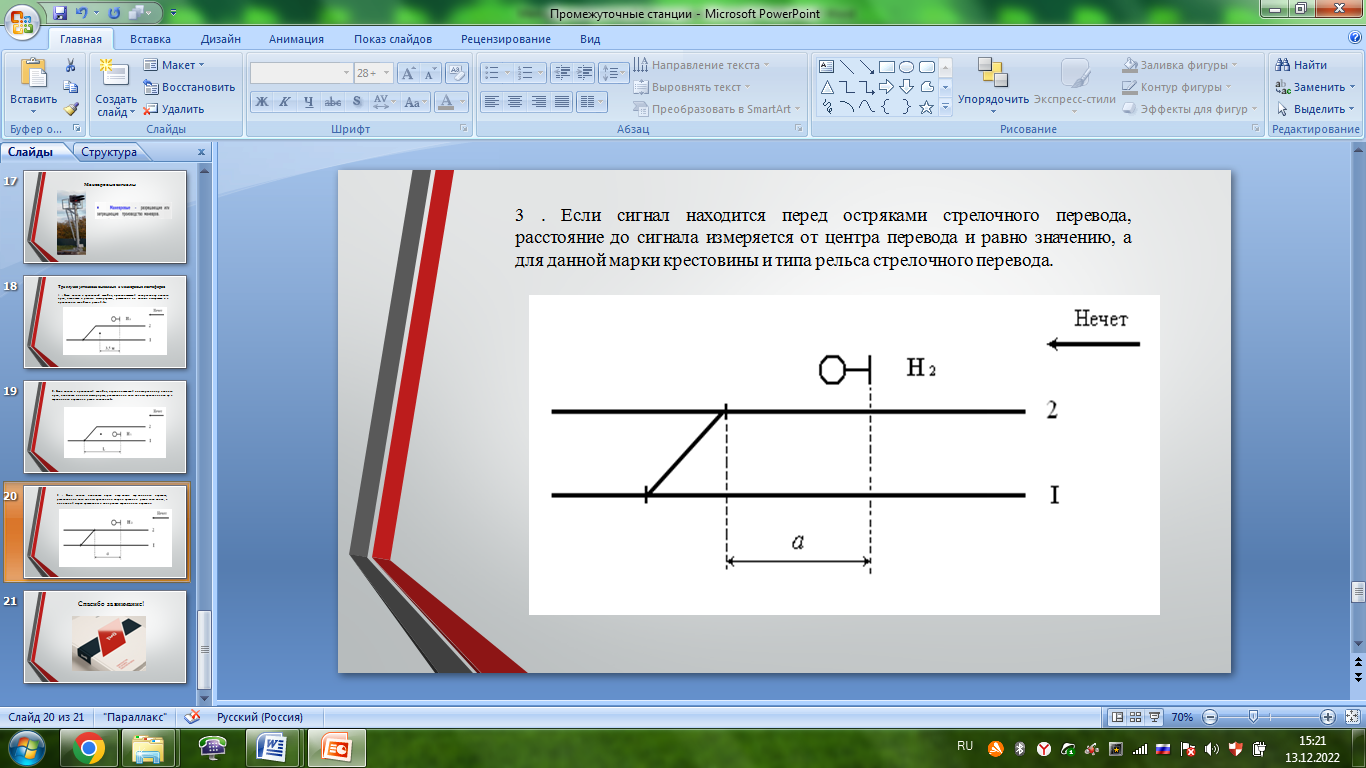Open the font size dropdown
Viewport: 1366px width, 768px height.
click(387, 73)
